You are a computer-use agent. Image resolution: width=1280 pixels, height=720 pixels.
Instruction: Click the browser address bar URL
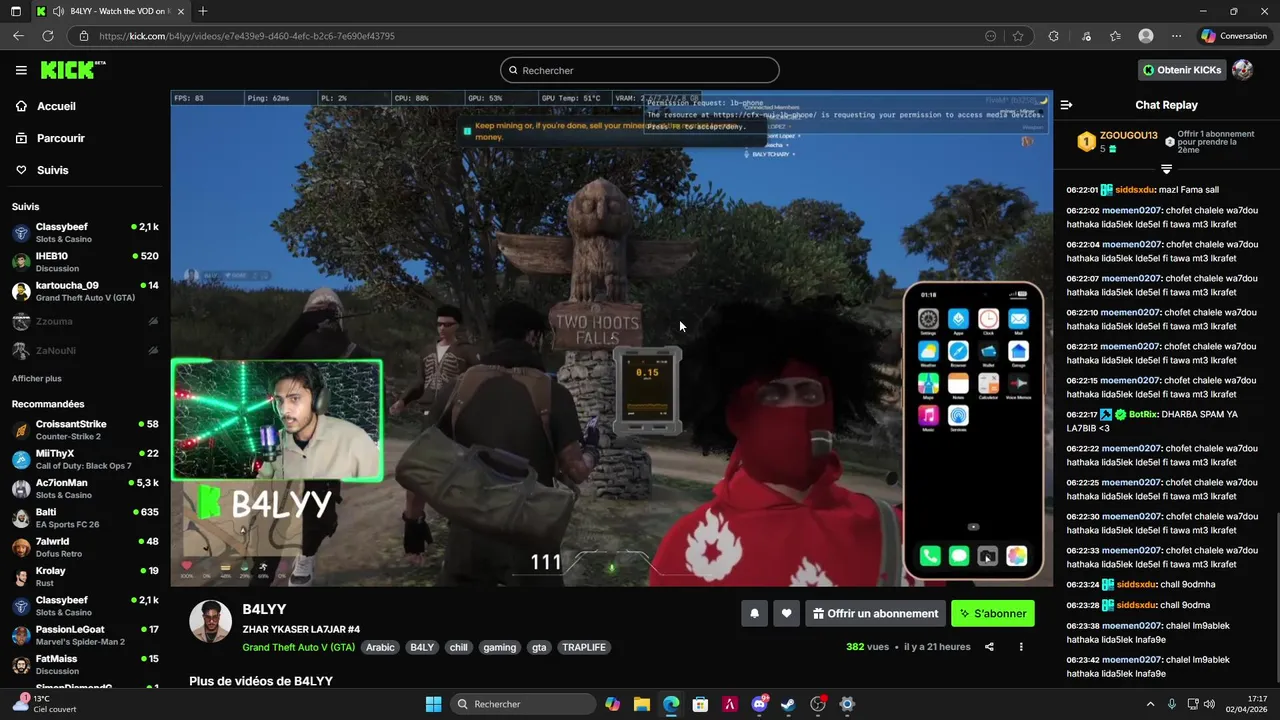247,36
